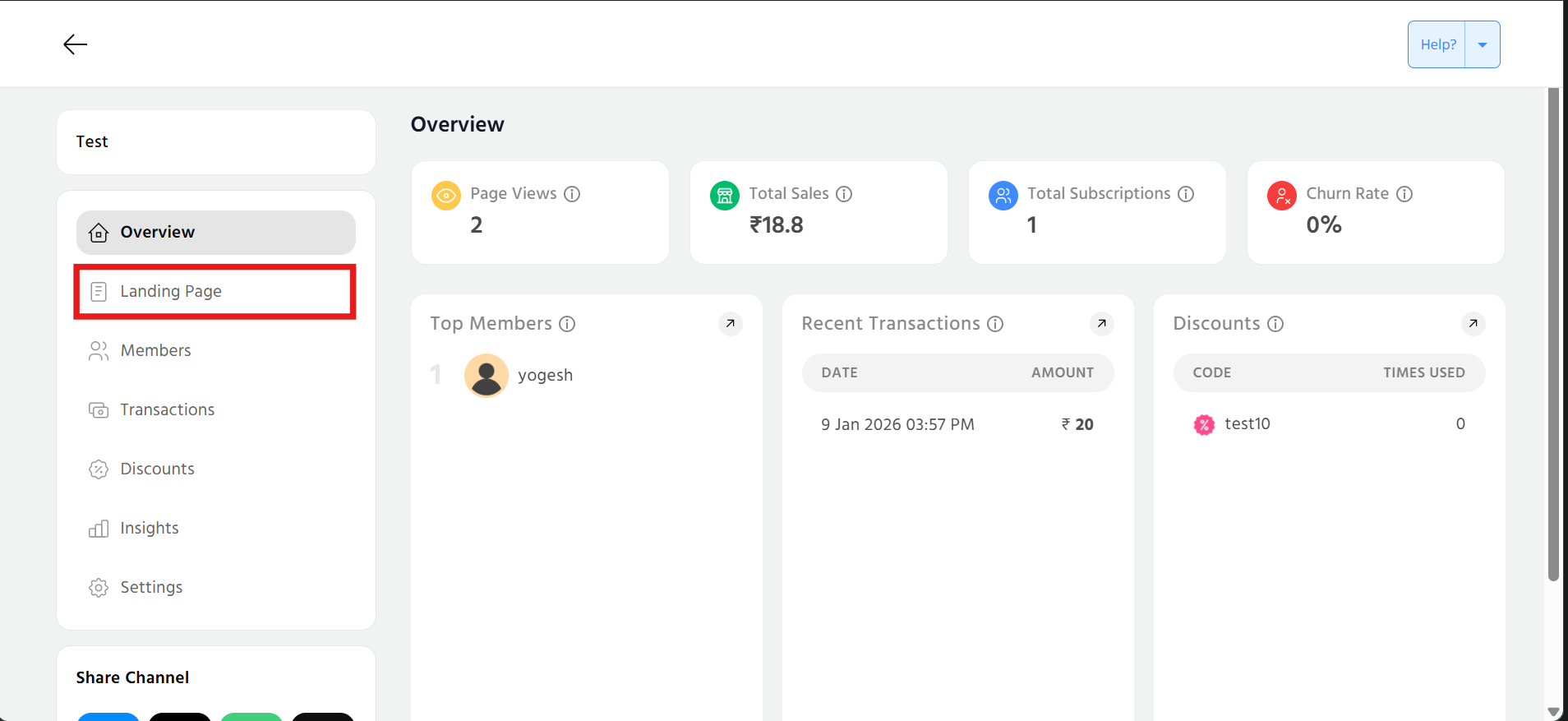Select Discounts in the sidebar
1568x721 pixels.
coord(157,469)
